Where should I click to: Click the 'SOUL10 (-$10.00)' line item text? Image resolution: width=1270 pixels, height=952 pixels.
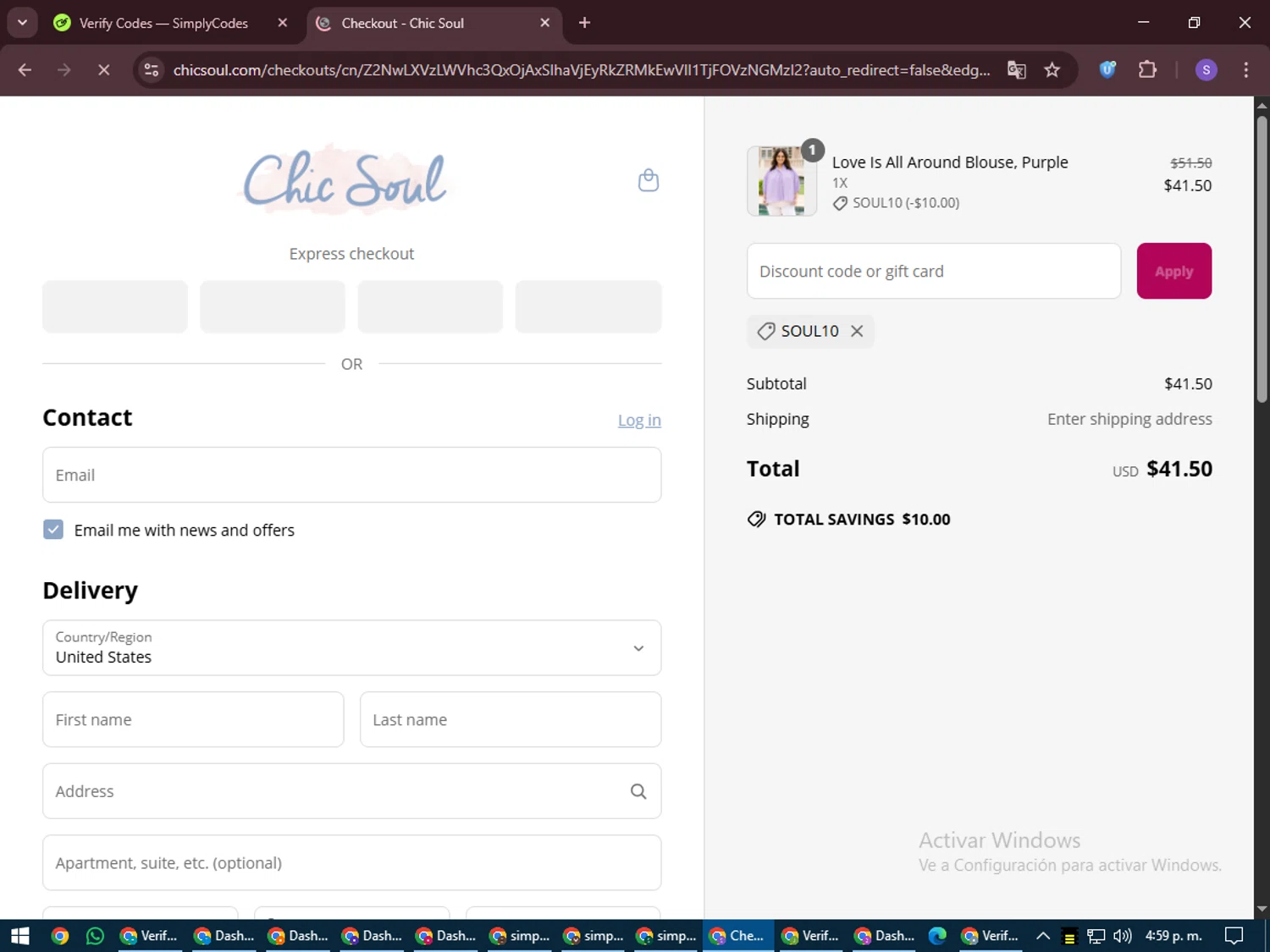tap(906, 203)
